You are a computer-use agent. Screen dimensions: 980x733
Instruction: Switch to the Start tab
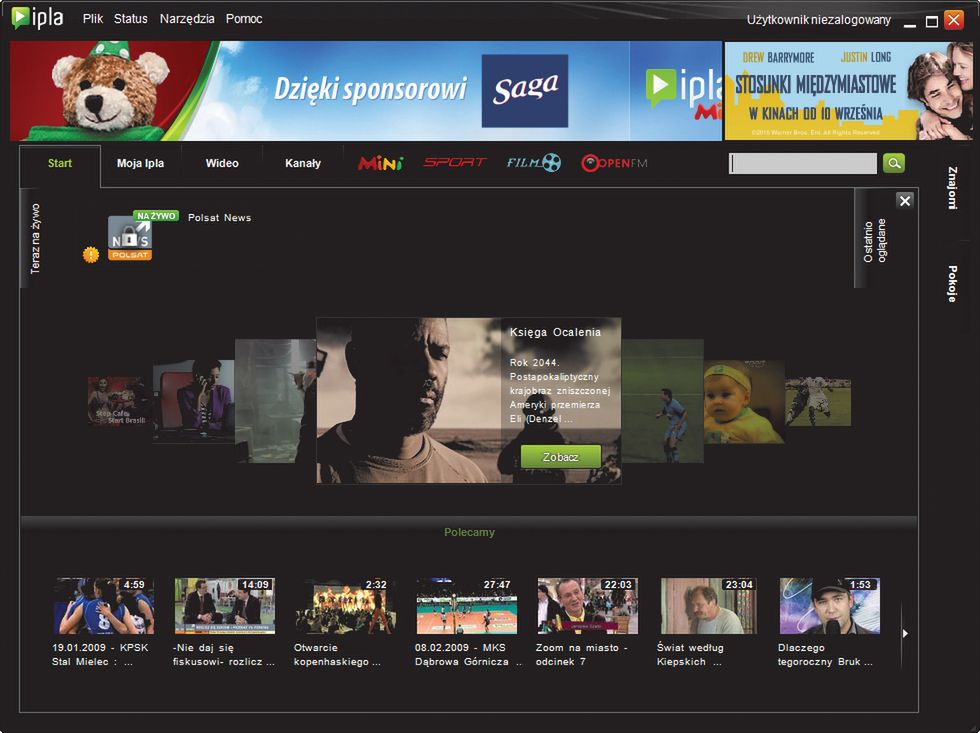click(x=60, y=164)
